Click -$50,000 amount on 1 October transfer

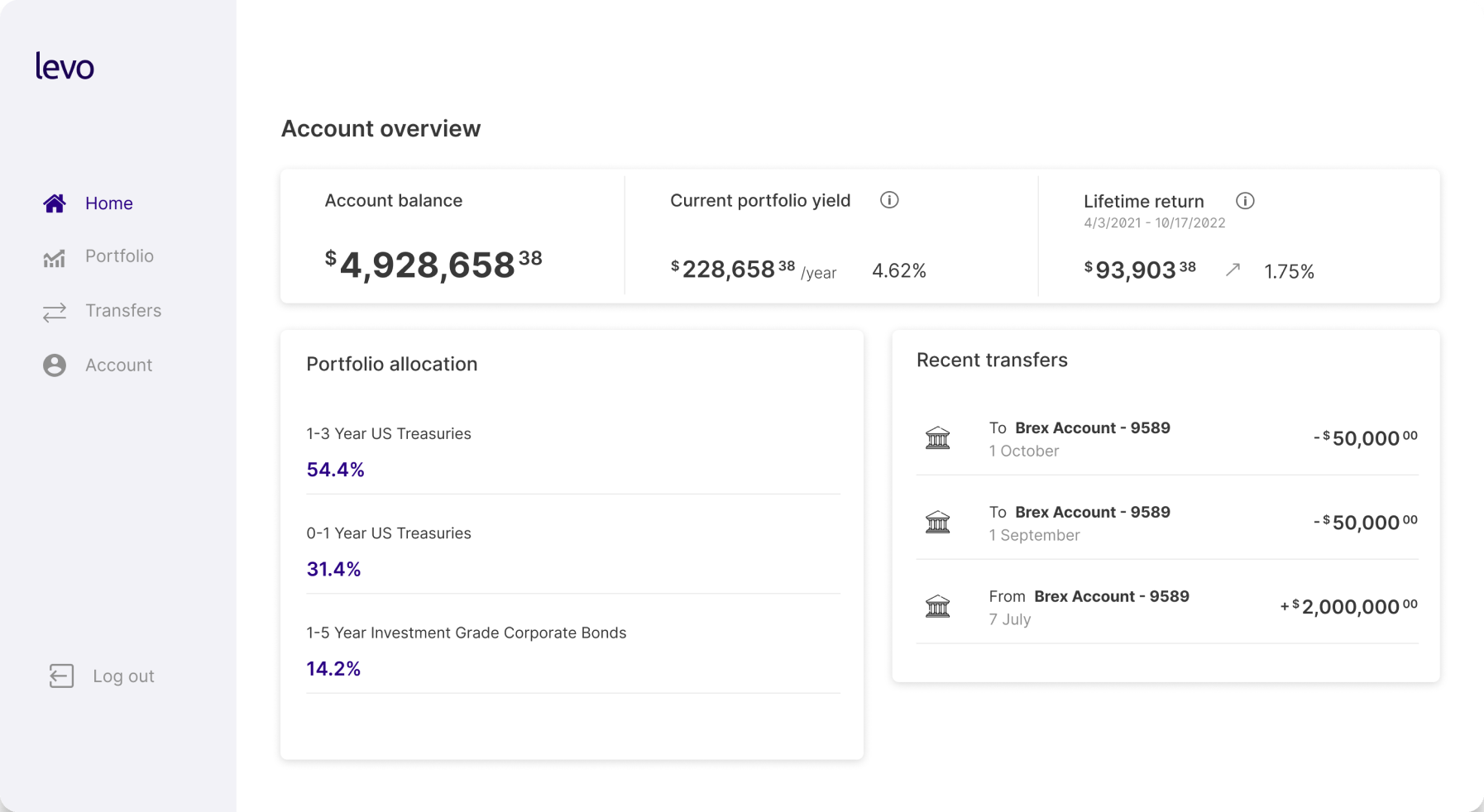pos(1366,437)
